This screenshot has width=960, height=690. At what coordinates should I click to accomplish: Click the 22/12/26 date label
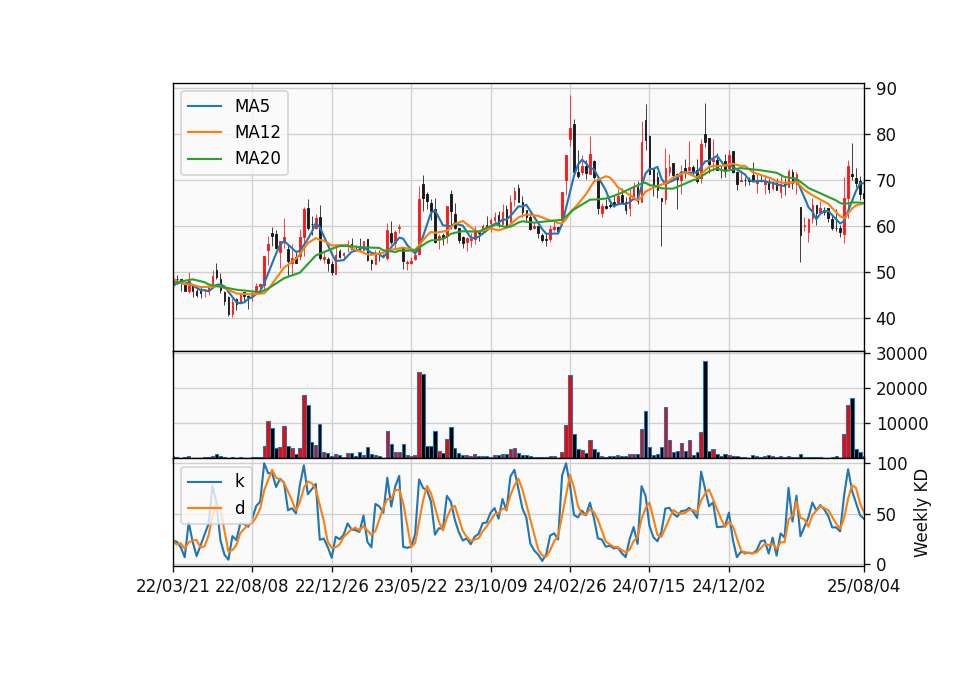pos(332,586)
